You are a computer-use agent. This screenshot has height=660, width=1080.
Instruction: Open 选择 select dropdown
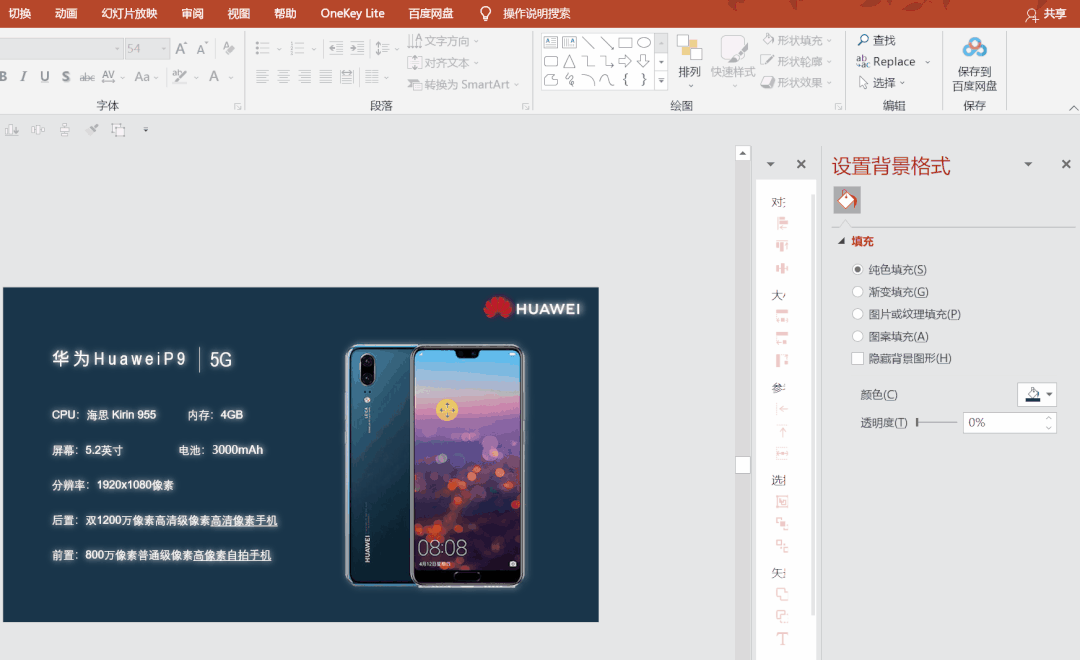[882, 83]
